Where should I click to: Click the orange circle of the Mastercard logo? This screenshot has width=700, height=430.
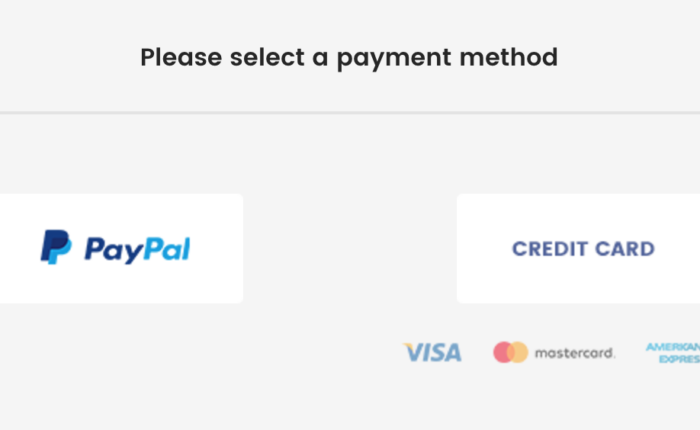point(518,352)
